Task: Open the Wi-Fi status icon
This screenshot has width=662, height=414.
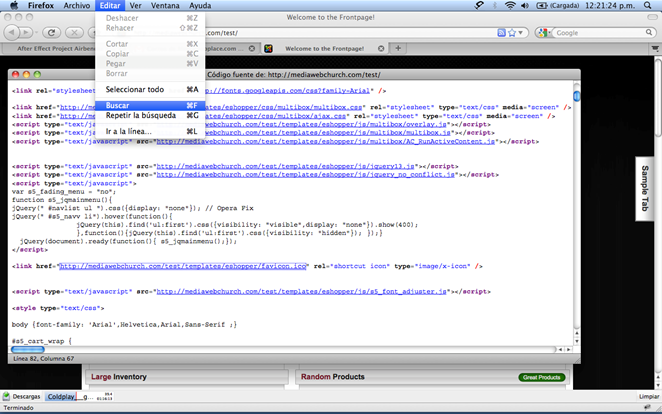Action: [512, 6]
